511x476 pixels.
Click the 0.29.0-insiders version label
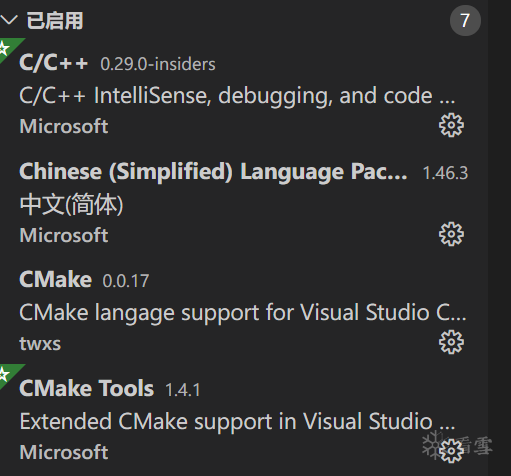coord(158,64)
